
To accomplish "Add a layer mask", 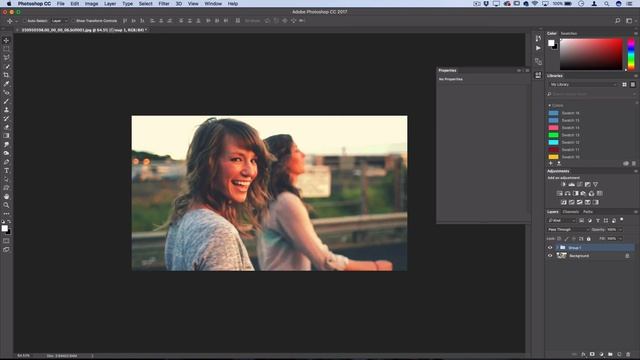I will 592,354.
